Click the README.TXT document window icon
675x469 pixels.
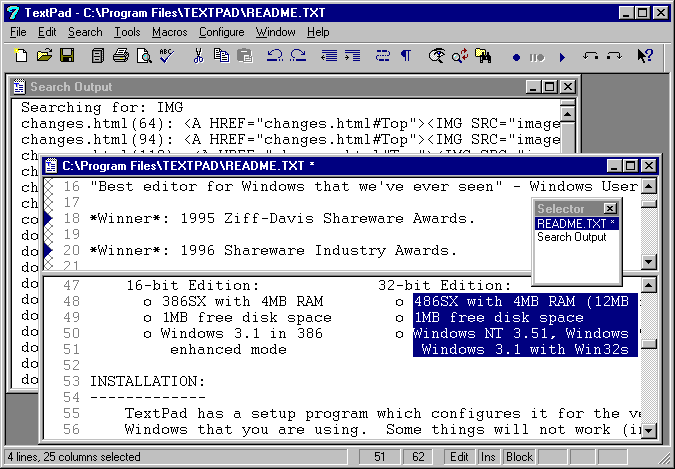pos(51,166)
